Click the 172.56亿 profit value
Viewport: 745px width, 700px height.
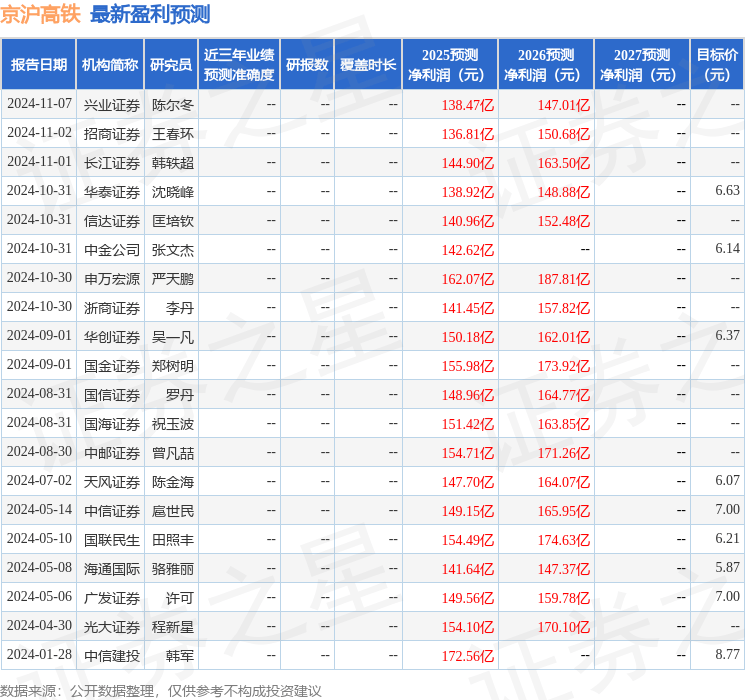tap(468, 656)
